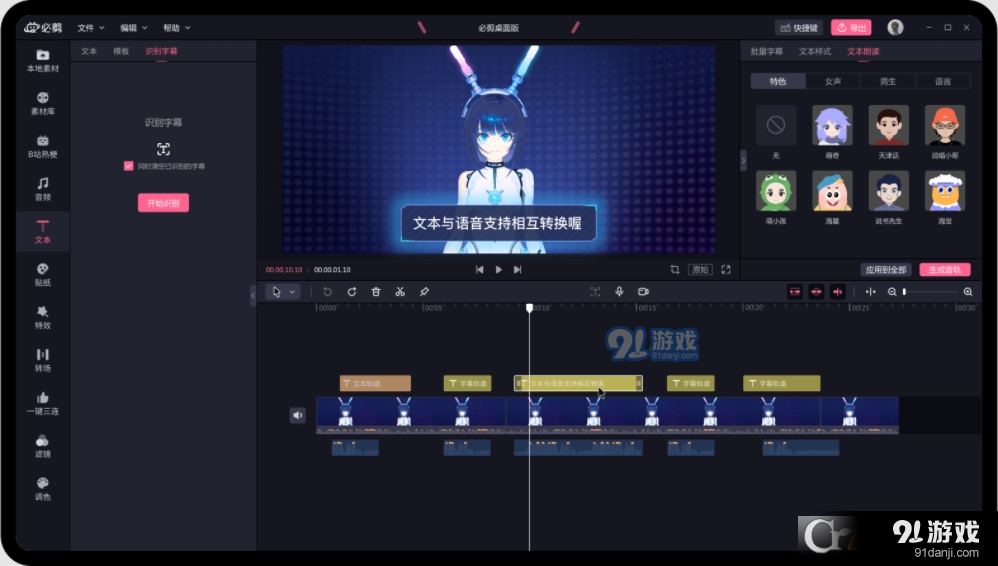
Task: Select the orange 文本轨道 clip on timeline
Action: click(375, 383)
